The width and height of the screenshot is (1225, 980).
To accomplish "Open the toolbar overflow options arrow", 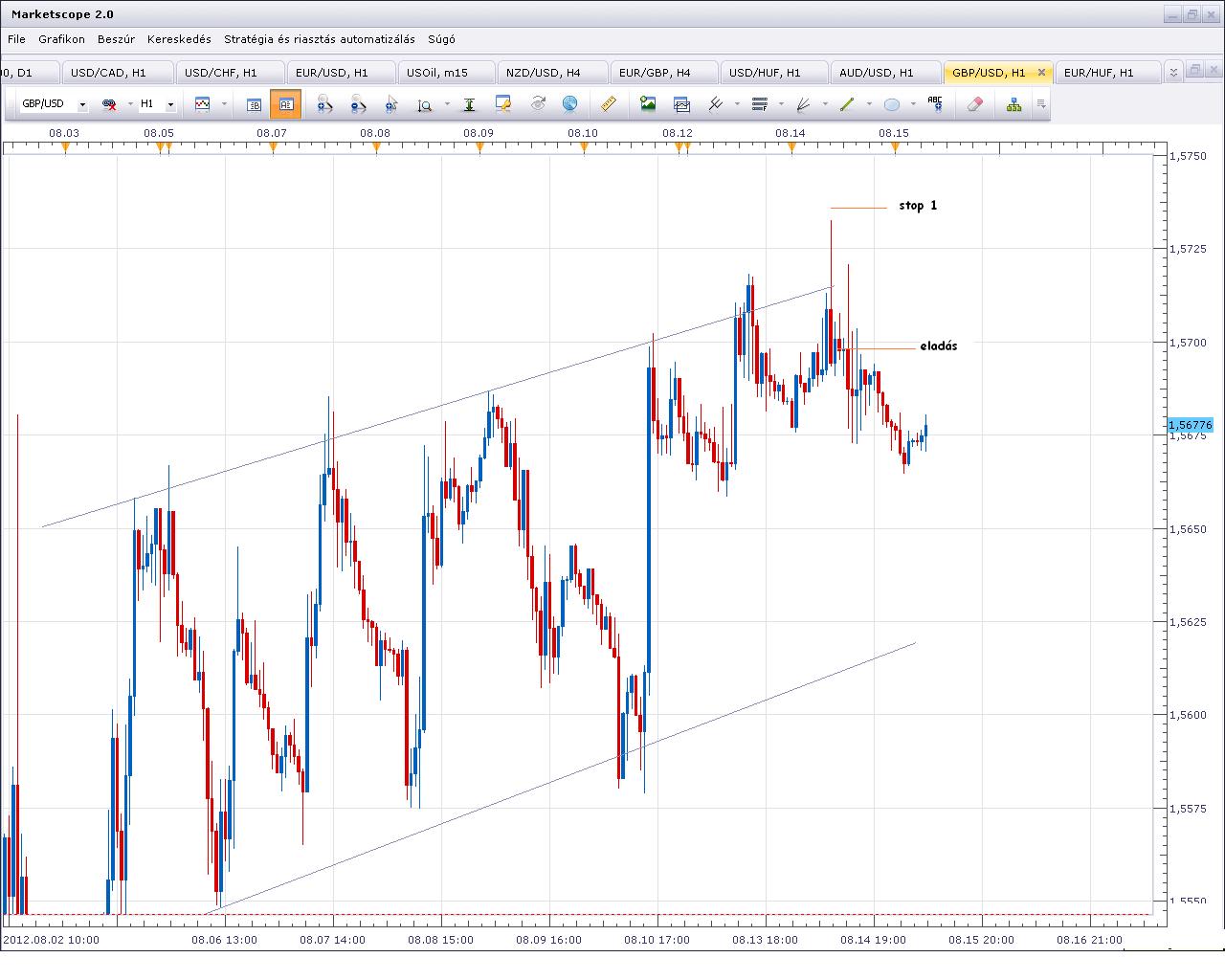I will [1041, 104].
